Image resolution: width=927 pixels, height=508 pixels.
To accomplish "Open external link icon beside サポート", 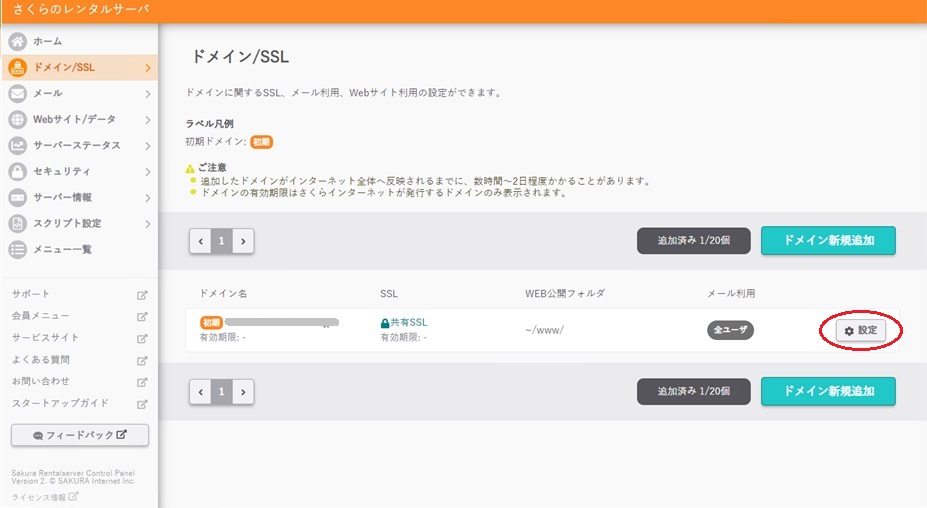I will 142,295.
